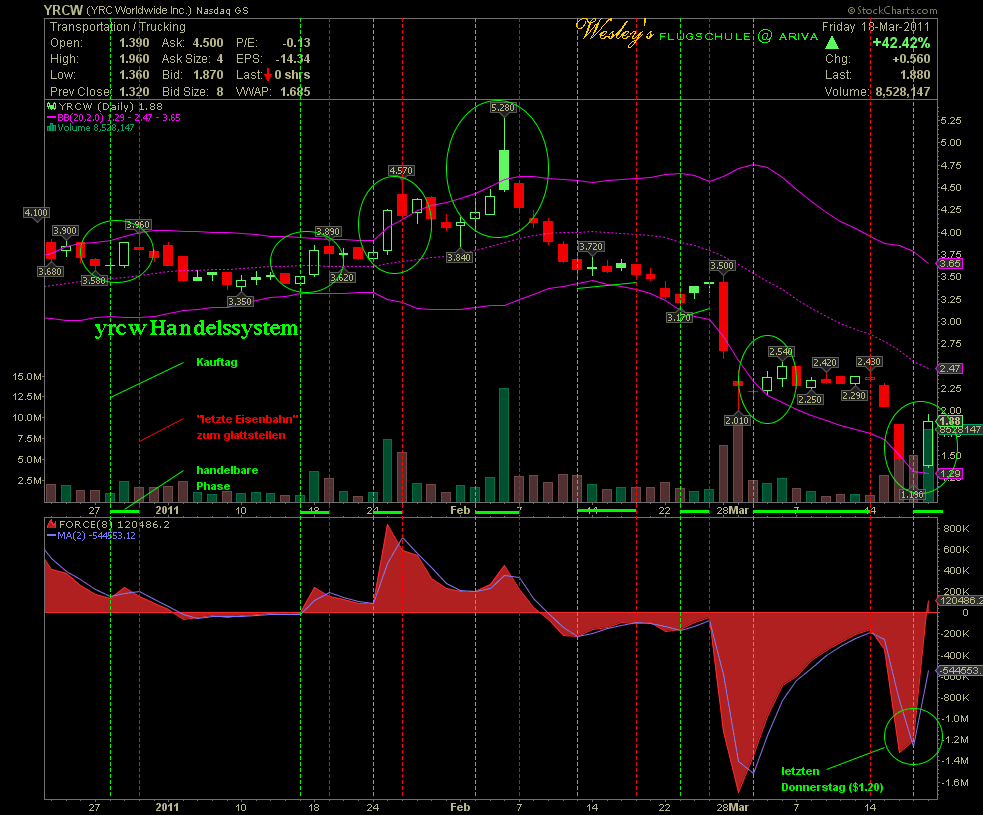Click the yrcw Handelssystem title text
The height and width of the screenshot is (815, 983).
point(196,328)
